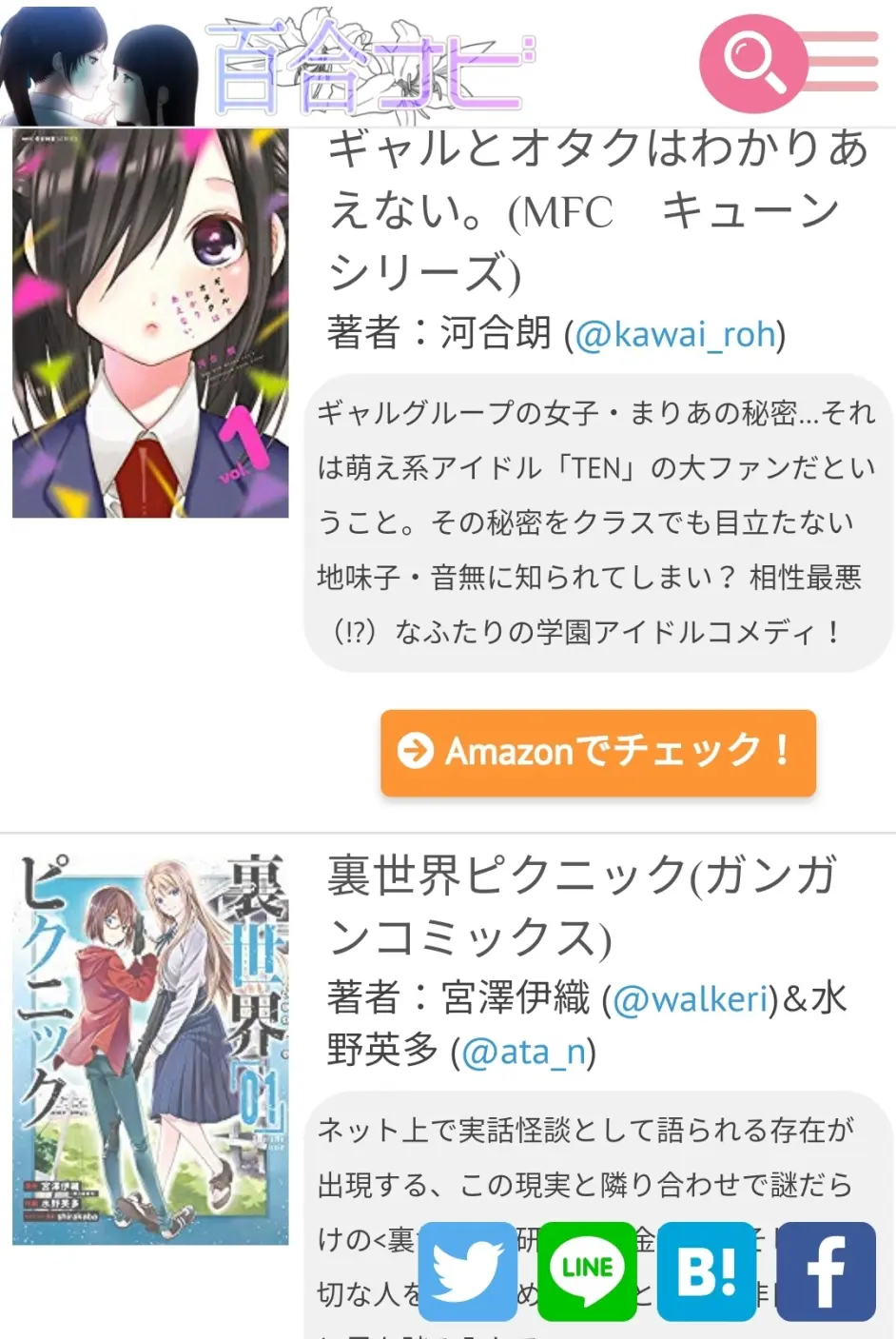Open 裏世界ピクニック cover image
This screenshot has height=1339, width=896.
150,1049
